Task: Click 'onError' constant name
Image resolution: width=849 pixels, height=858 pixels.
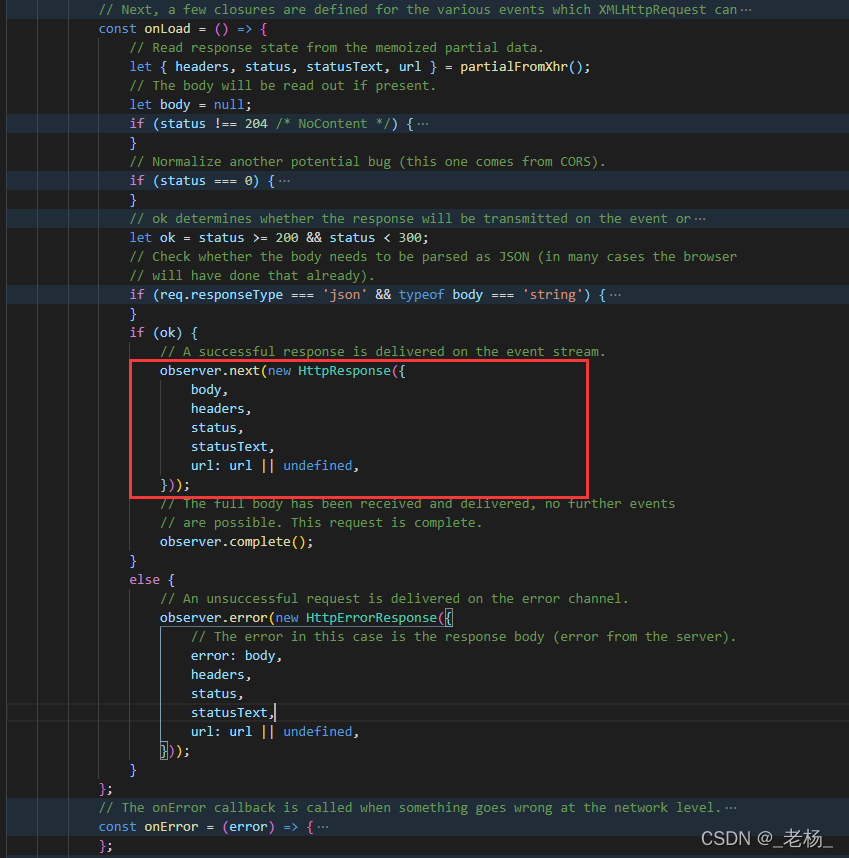Action: 171,827
